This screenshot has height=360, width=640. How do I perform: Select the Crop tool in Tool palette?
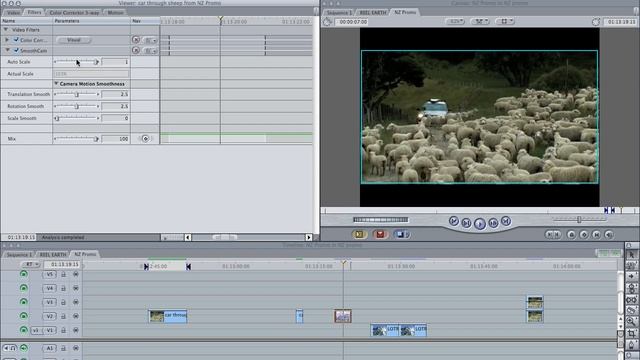[x=632, y=333]
